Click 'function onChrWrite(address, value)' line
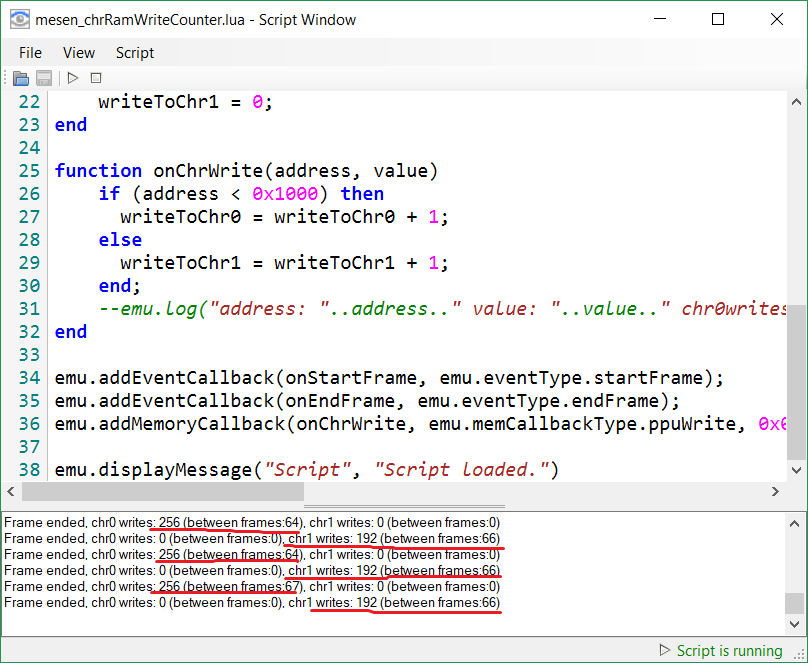This screenshot has height=663, width=808. pyautogui.click(x=246, y=171)
